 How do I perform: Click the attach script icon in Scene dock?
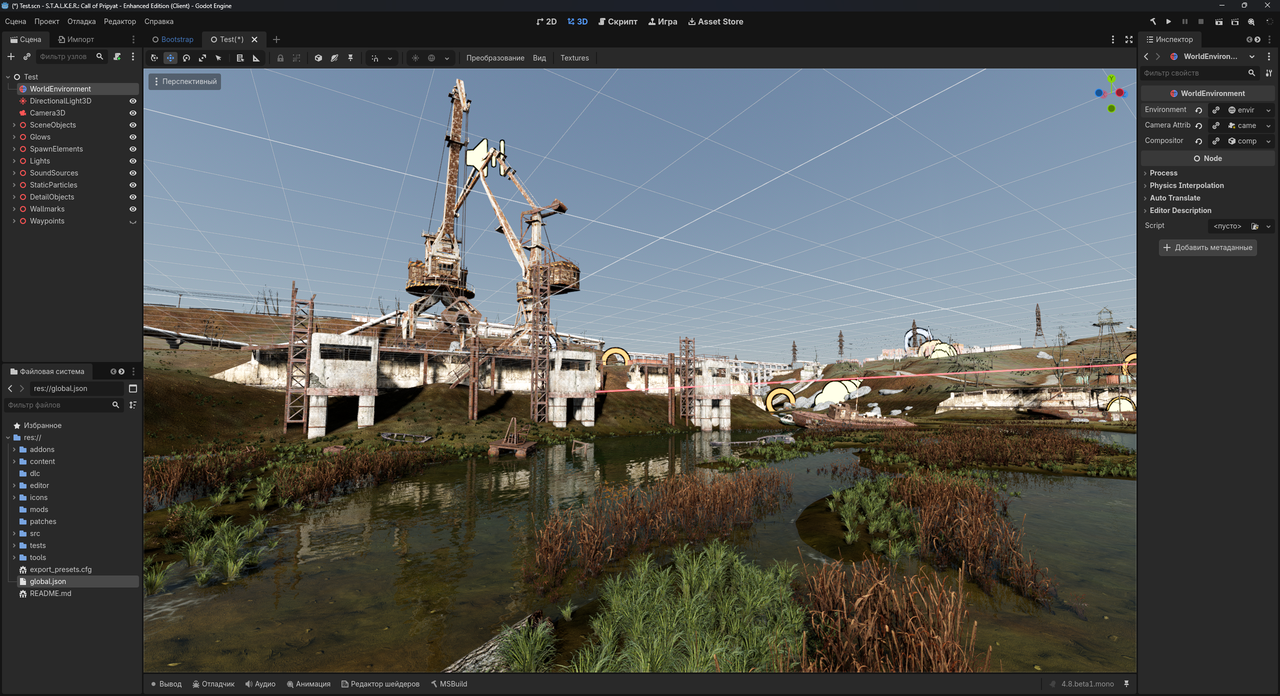(x=117, y=57)
